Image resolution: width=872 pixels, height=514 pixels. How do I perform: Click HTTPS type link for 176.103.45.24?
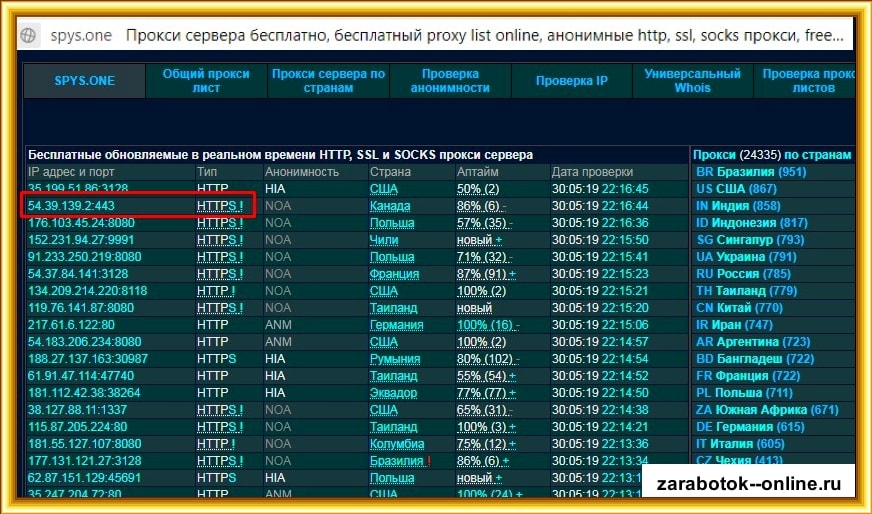[220, 223]
